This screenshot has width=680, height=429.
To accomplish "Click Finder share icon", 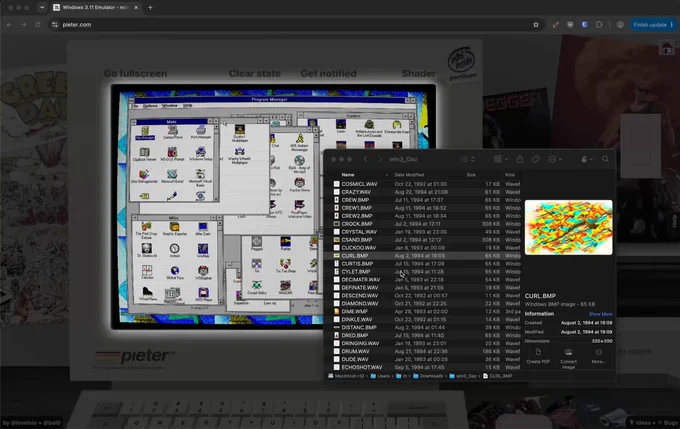I will (x=520, y=159).
